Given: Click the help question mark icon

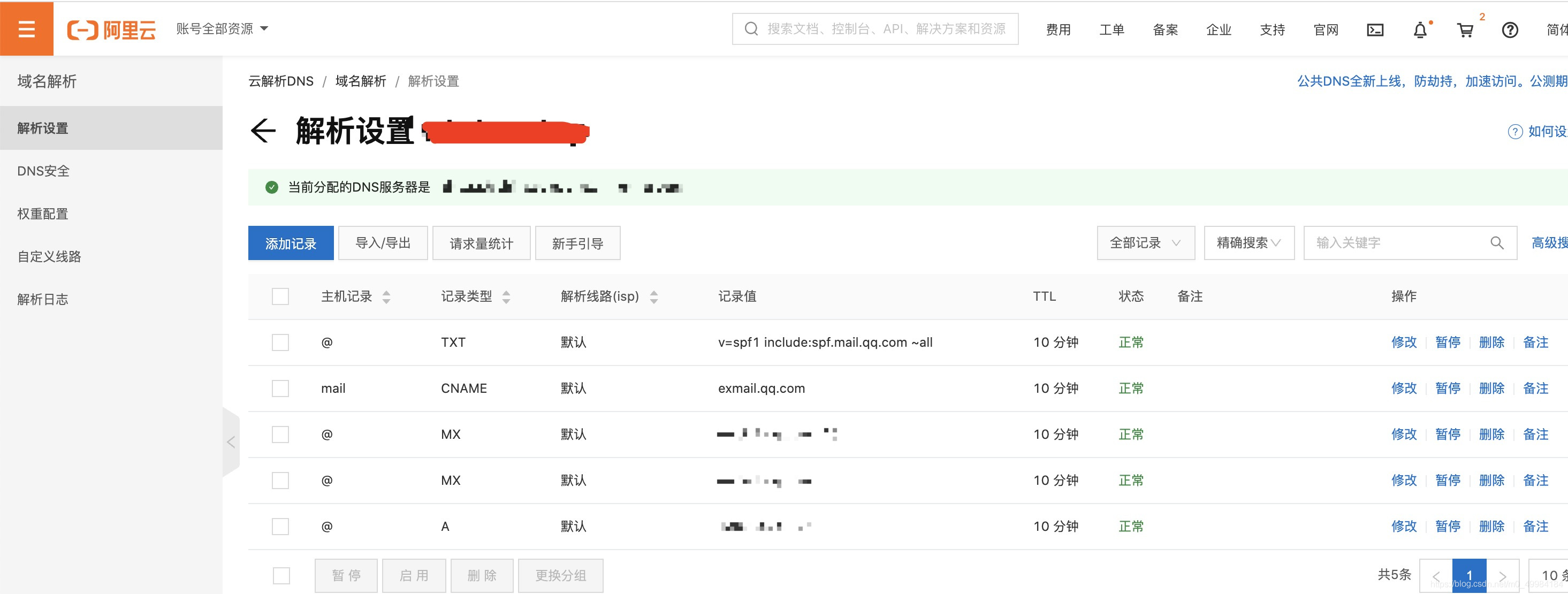Looking at the screenshot, I should pyautogui.click(x=1510, y=30).
